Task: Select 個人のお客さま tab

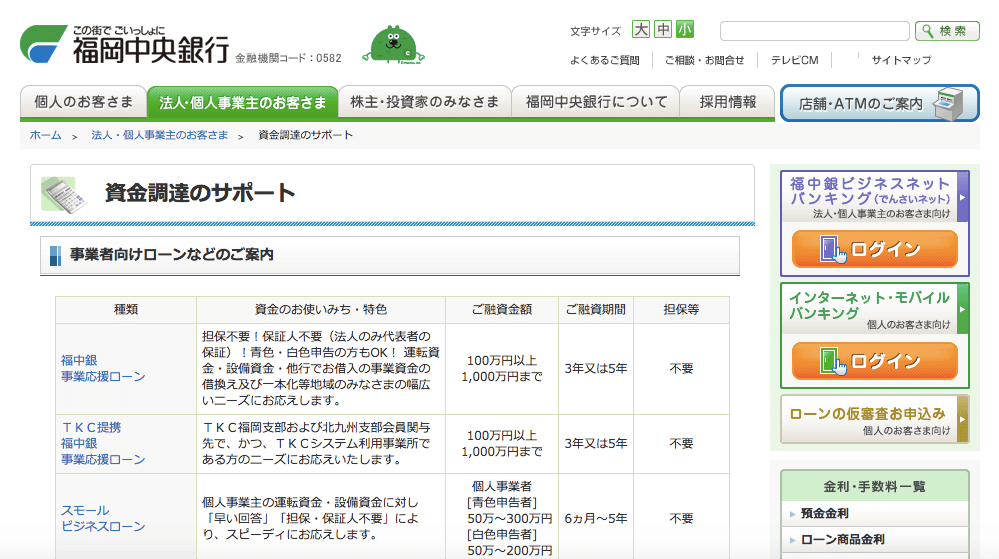Action: coord(83,102)
